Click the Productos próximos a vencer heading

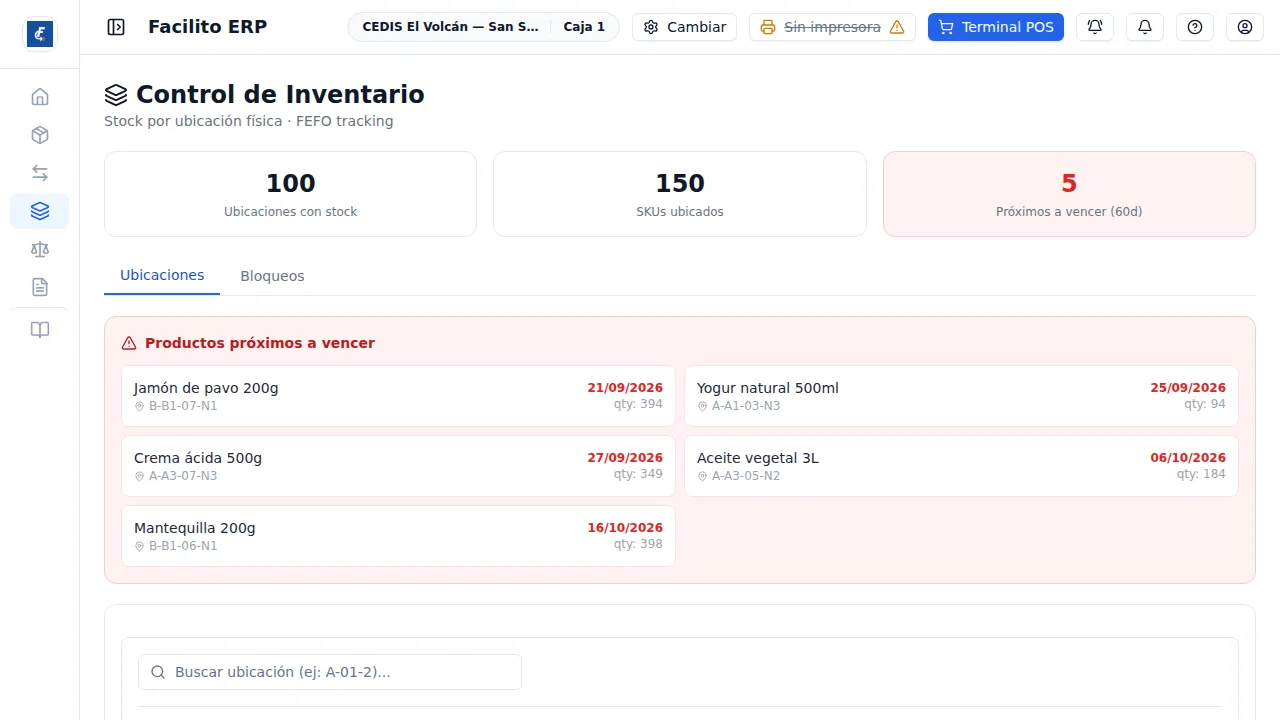click(260, 343)
